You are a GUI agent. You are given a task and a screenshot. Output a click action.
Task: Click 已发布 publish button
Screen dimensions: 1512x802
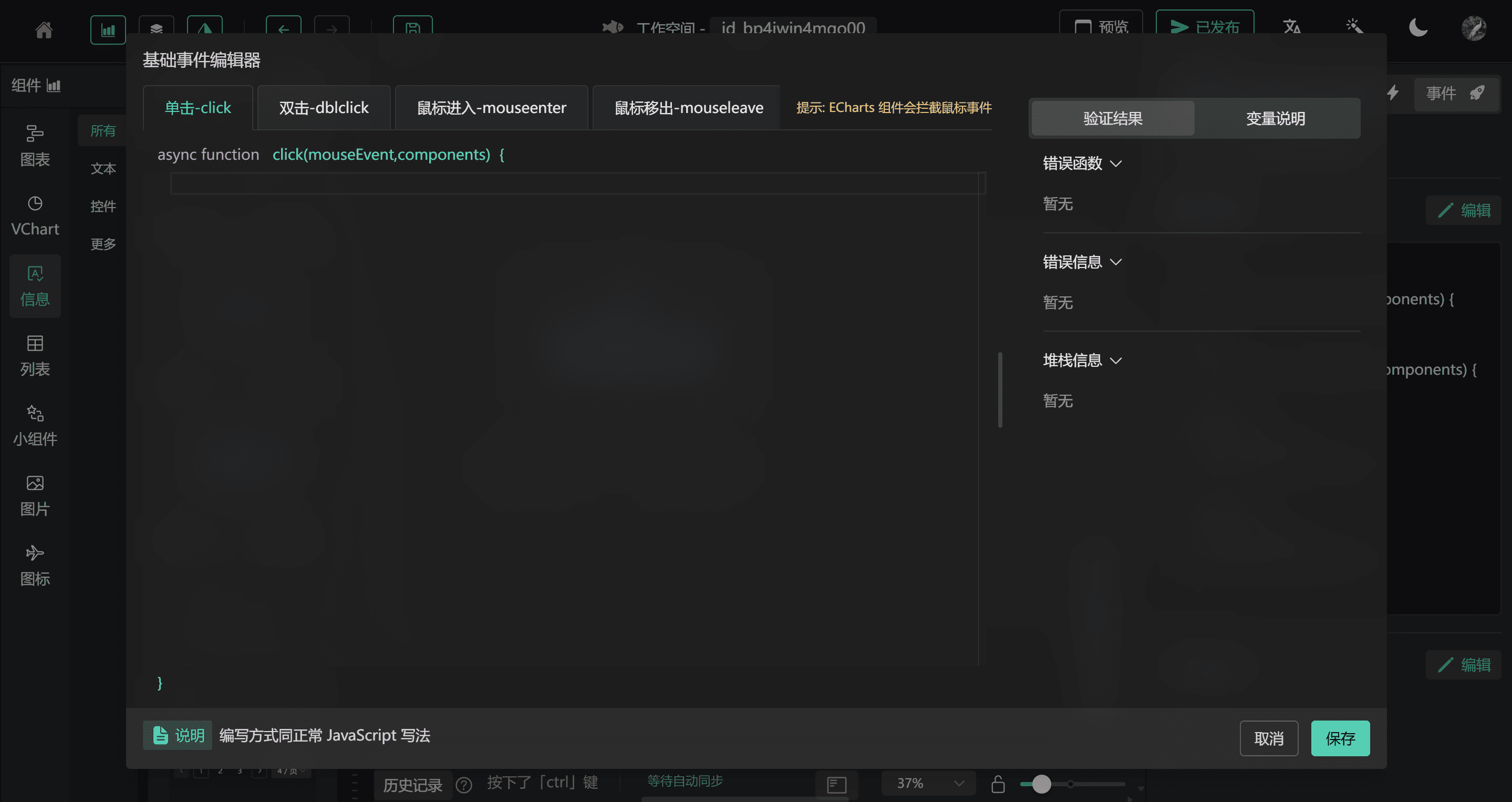pyautogui.click(x=1205, y=26)
